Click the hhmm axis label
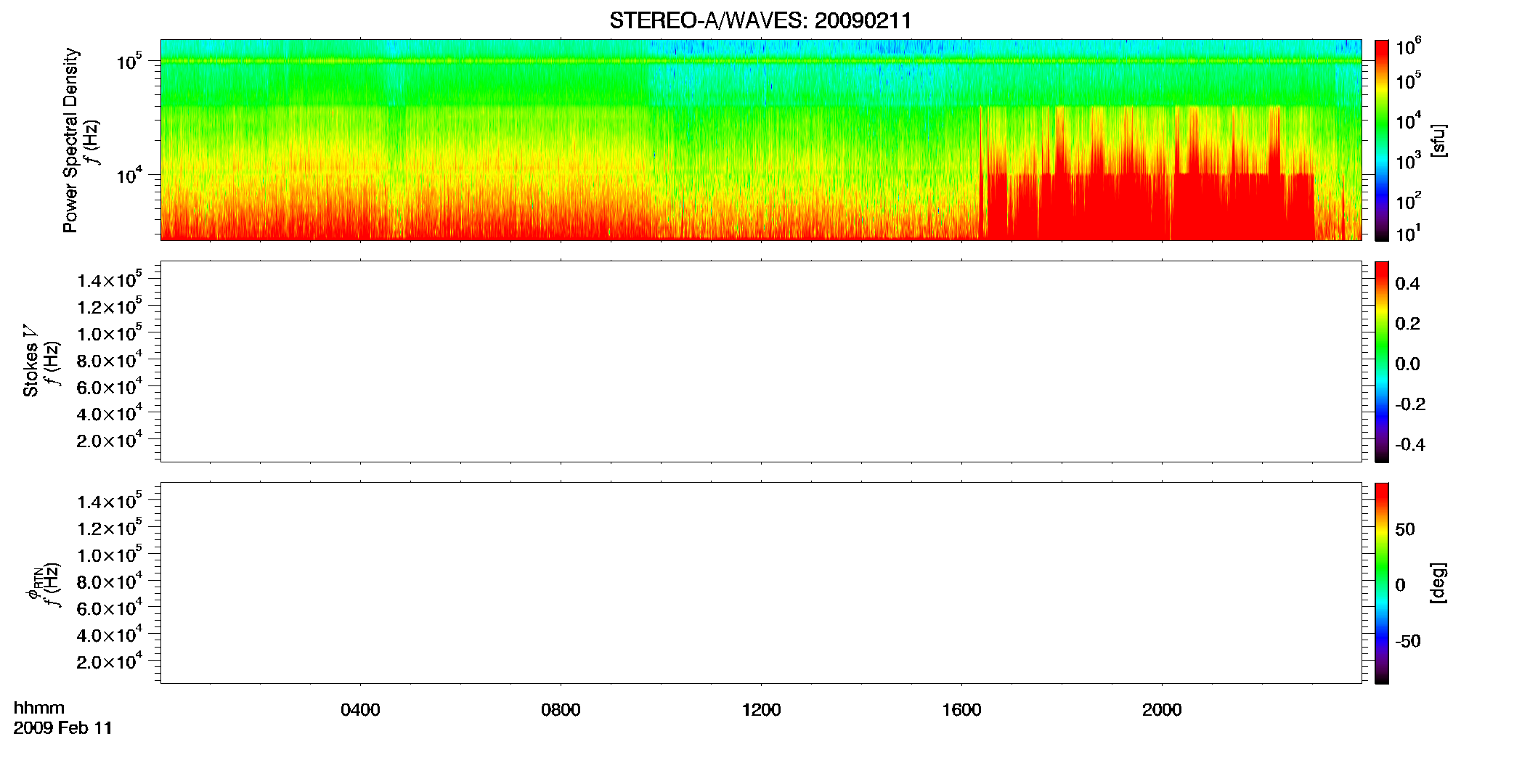This screenshot has width=1522, height=784. pos(39,708)
